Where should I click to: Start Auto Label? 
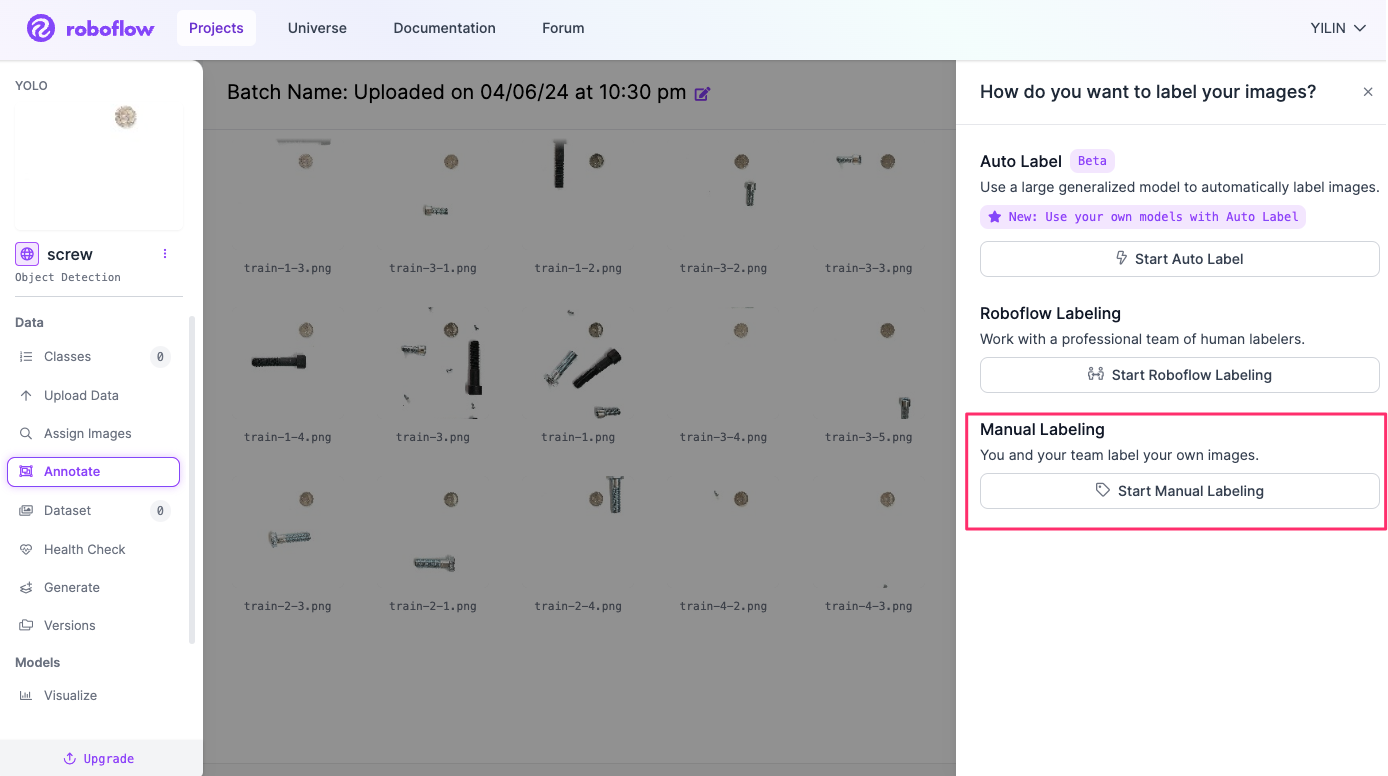[x=1179, y=259]
